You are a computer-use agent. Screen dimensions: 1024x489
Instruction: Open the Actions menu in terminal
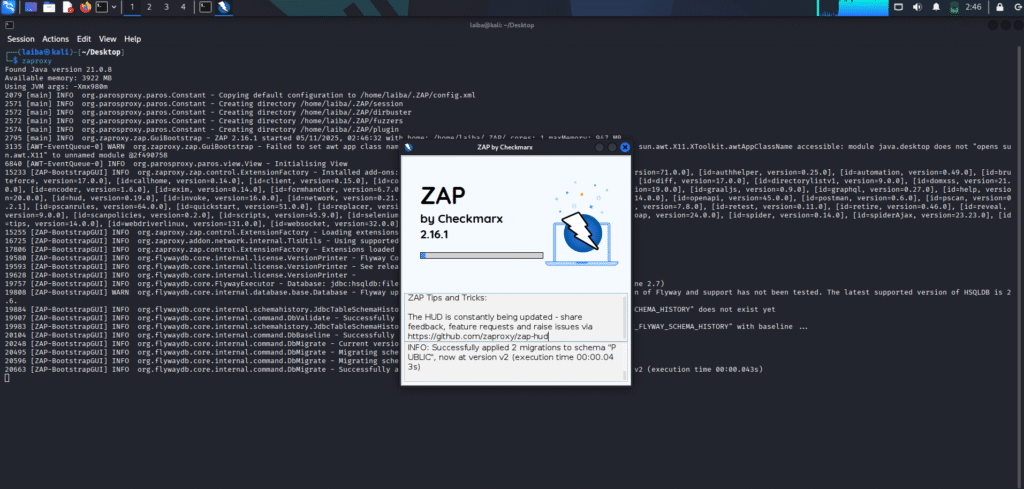pos(56,38)
